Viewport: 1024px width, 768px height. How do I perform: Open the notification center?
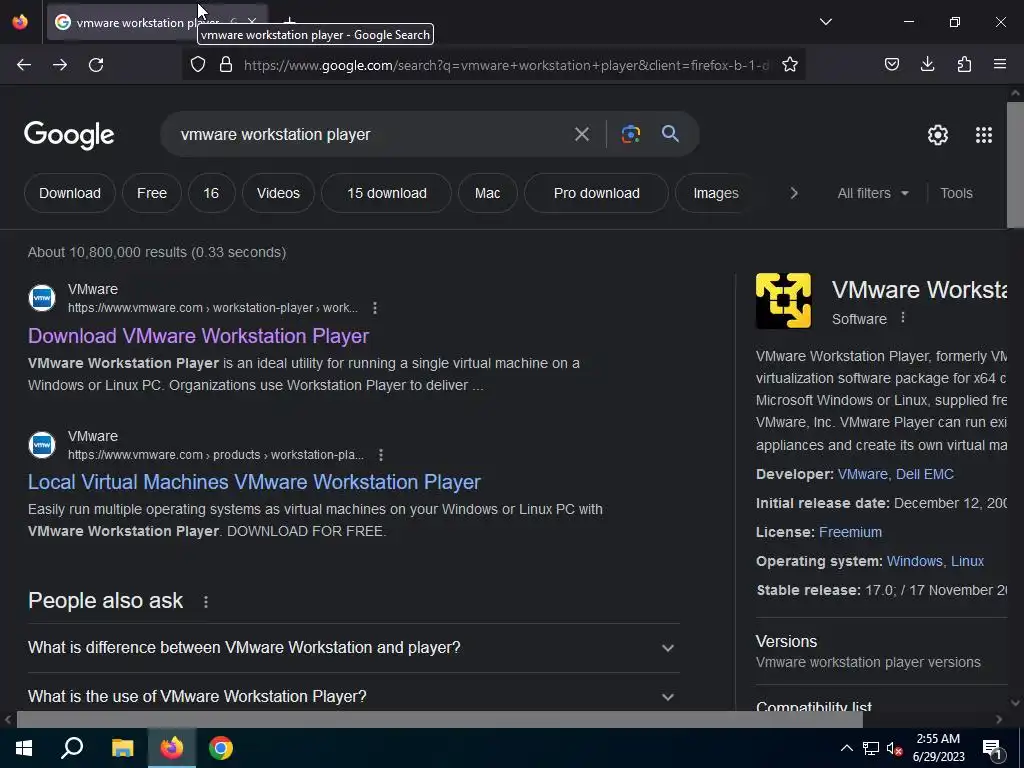pos(991,748)
